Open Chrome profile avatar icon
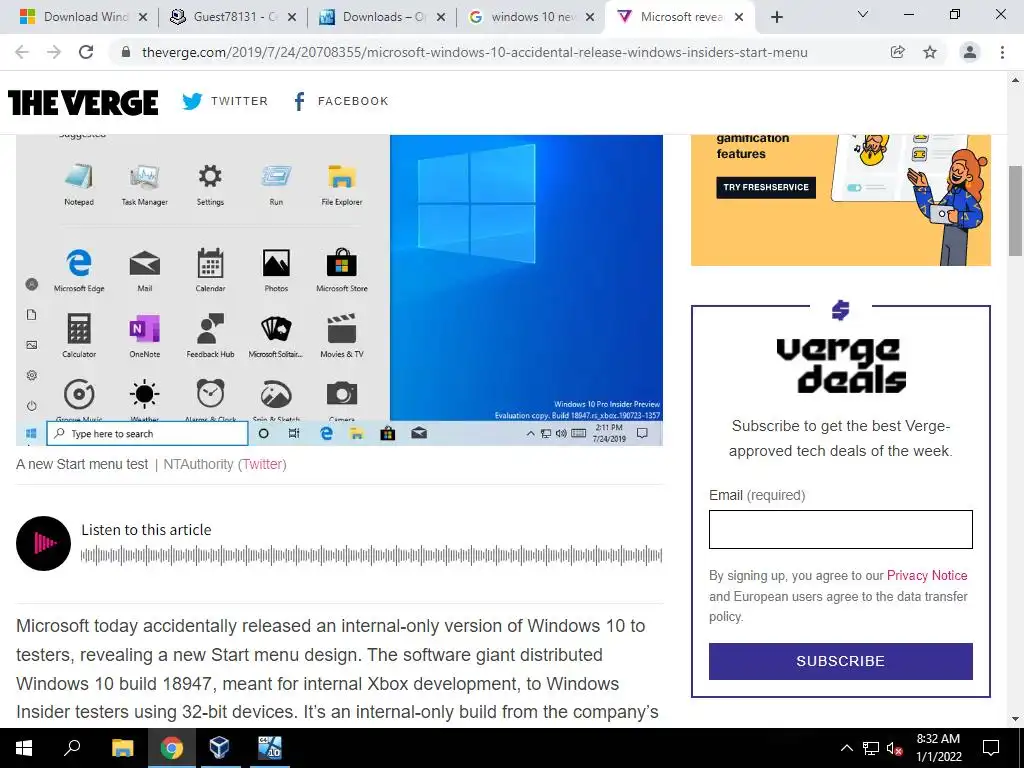Viewport: 1024px width, 768px height. coord(970,52)
